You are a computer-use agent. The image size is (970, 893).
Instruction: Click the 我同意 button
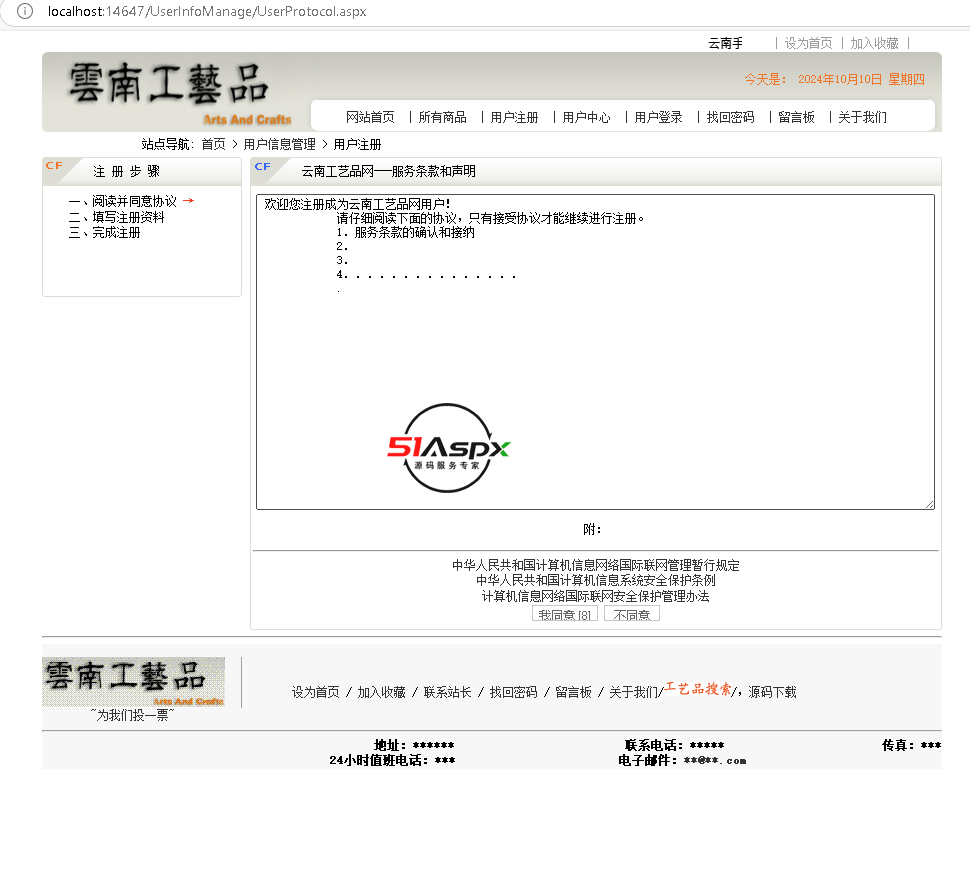pos(564,614)
